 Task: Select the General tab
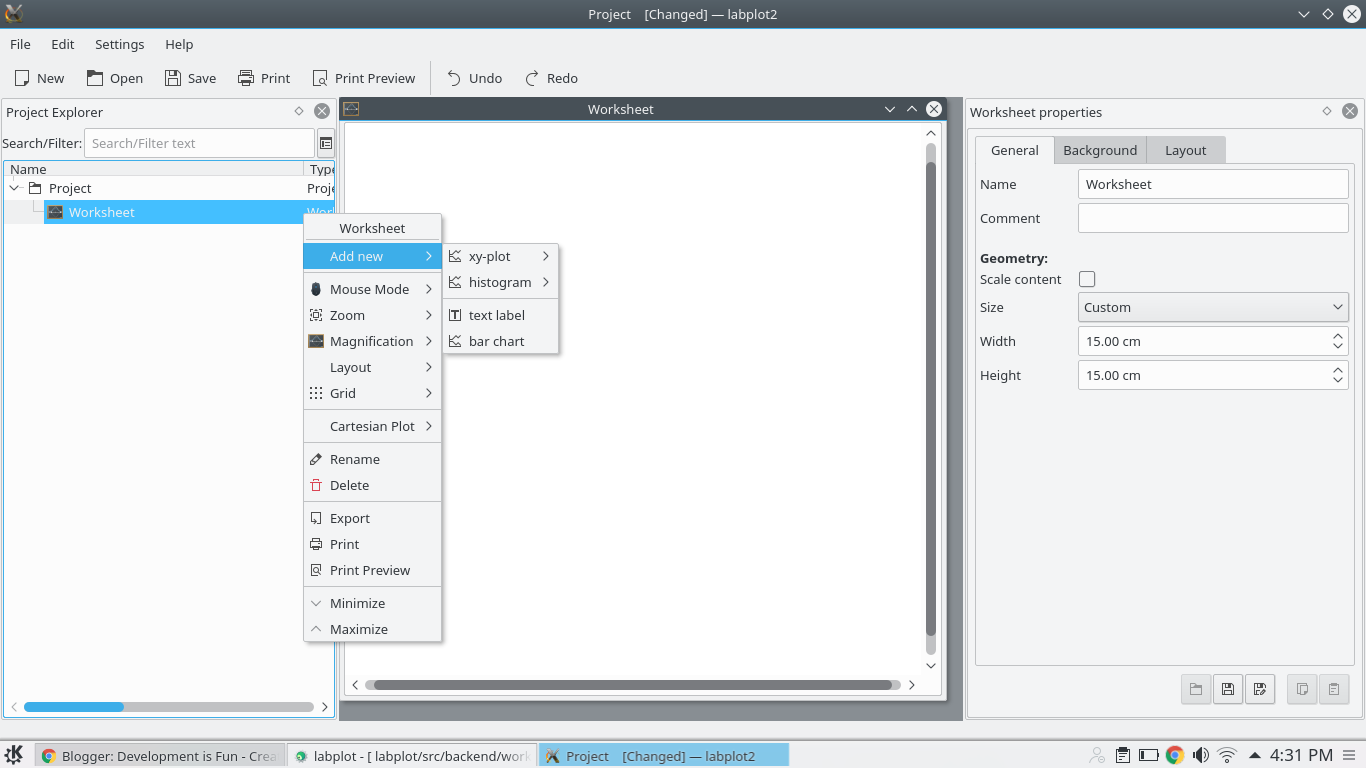(x=1015, y=150)
